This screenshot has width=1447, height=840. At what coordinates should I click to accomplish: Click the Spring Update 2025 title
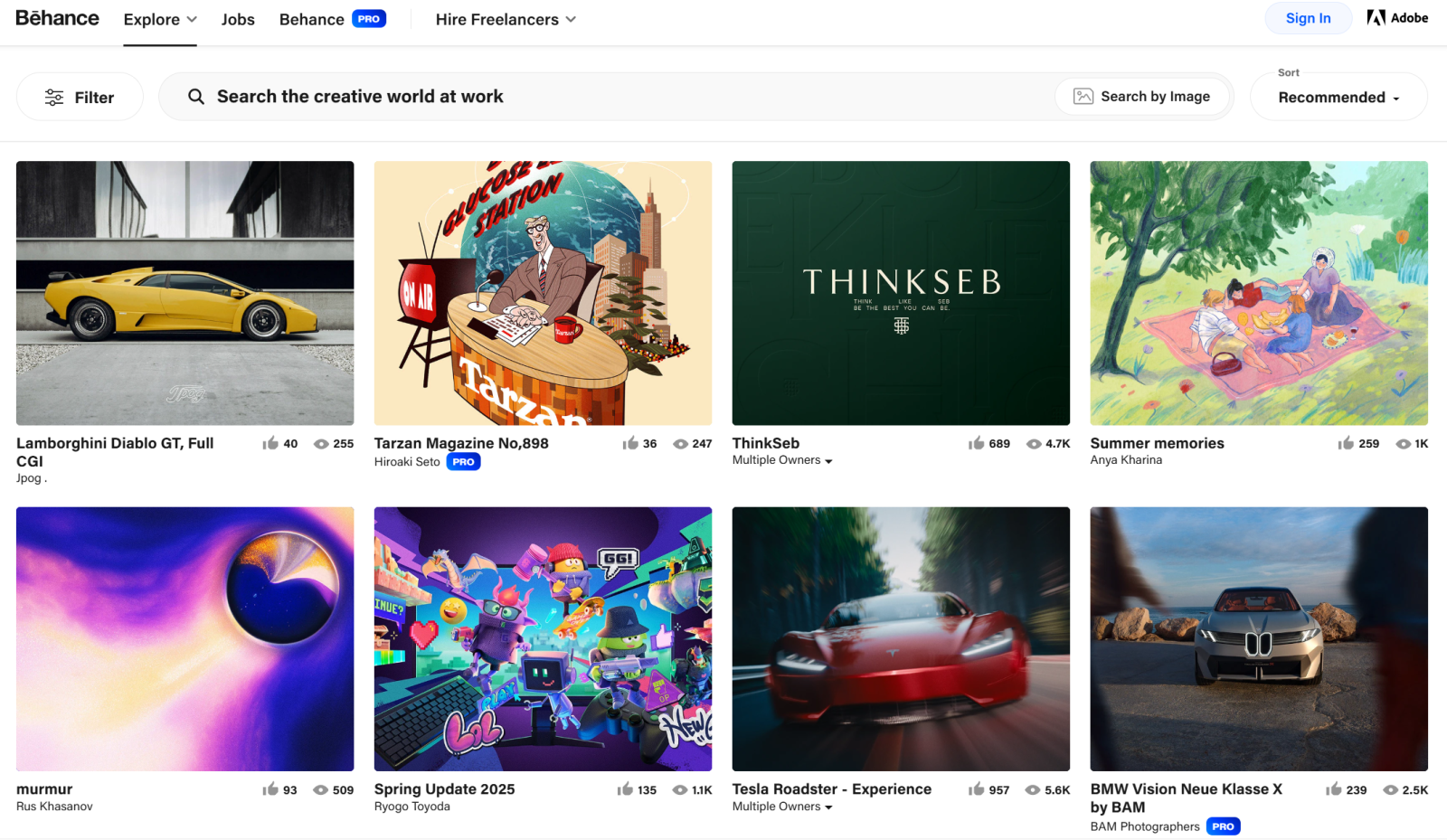point(444,789)
